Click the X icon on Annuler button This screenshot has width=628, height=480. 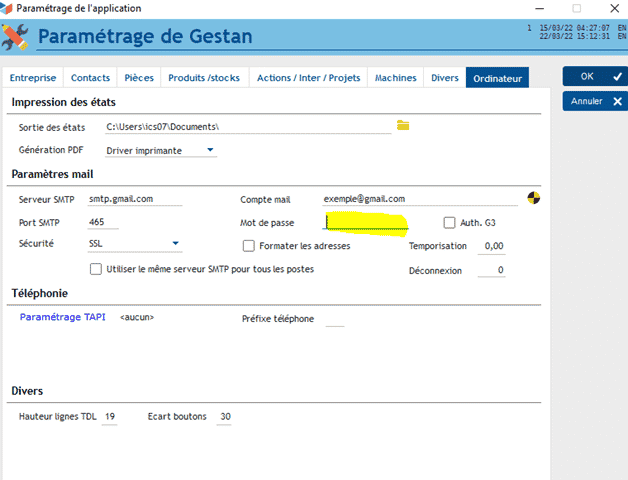point(617,101)
